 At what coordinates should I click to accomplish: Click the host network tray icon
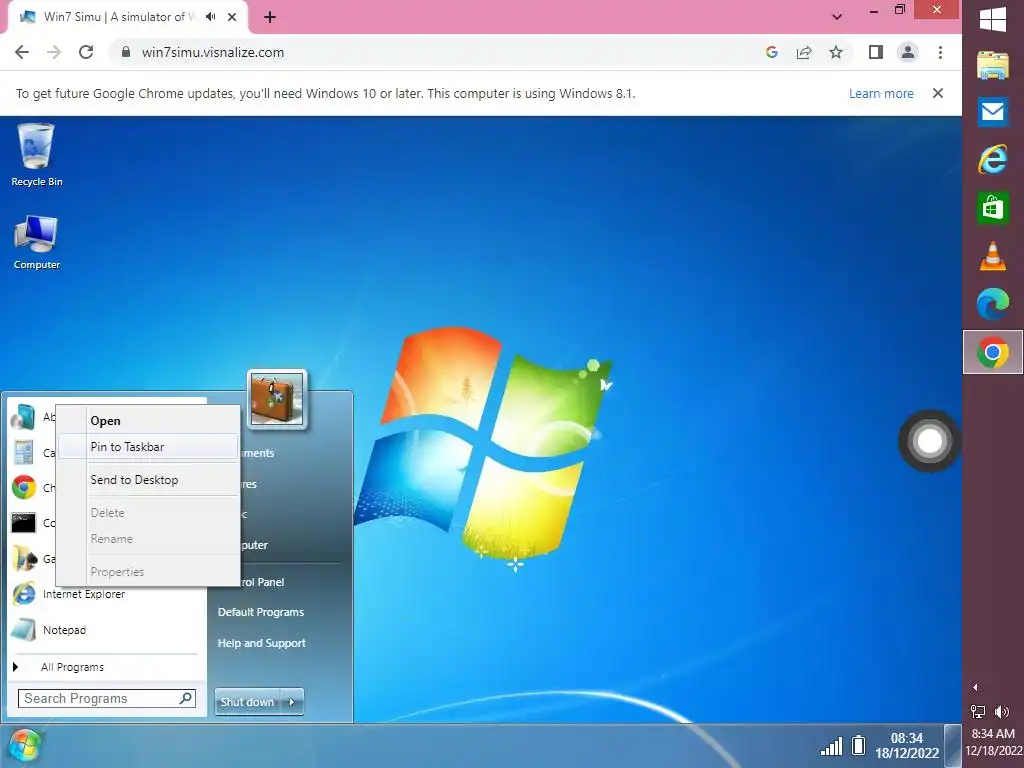point(978,711)
